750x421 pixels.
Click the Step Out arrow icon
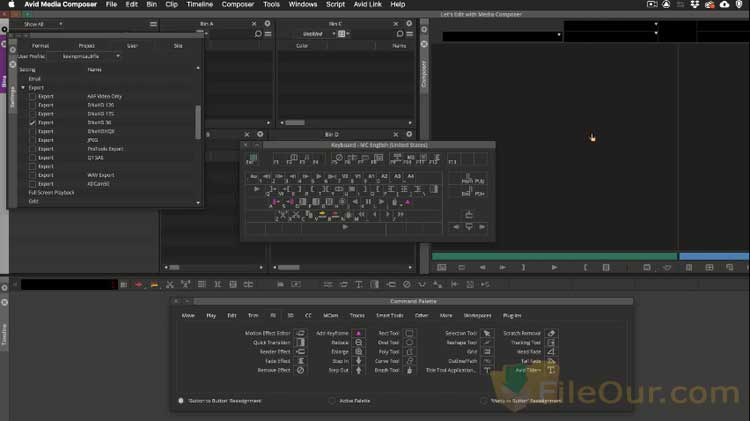(358, 370)
